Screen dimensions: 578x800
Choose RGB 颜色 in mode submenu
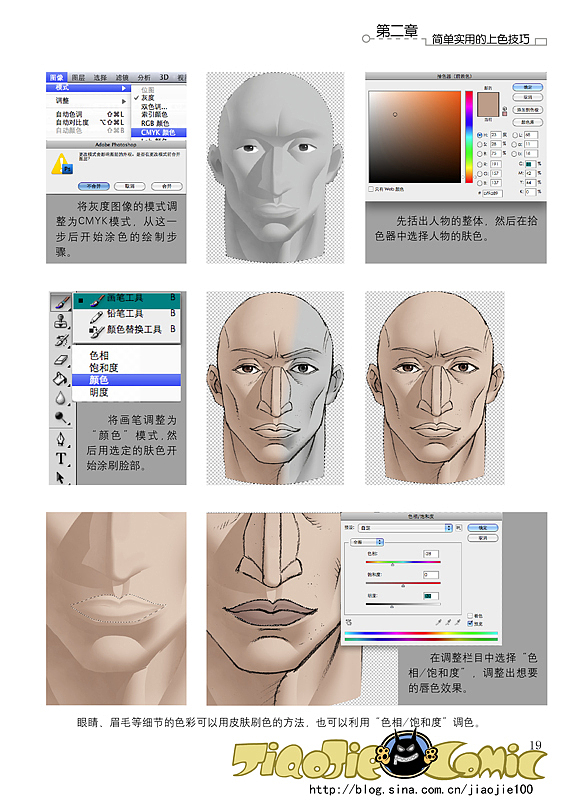coord(159,123)
